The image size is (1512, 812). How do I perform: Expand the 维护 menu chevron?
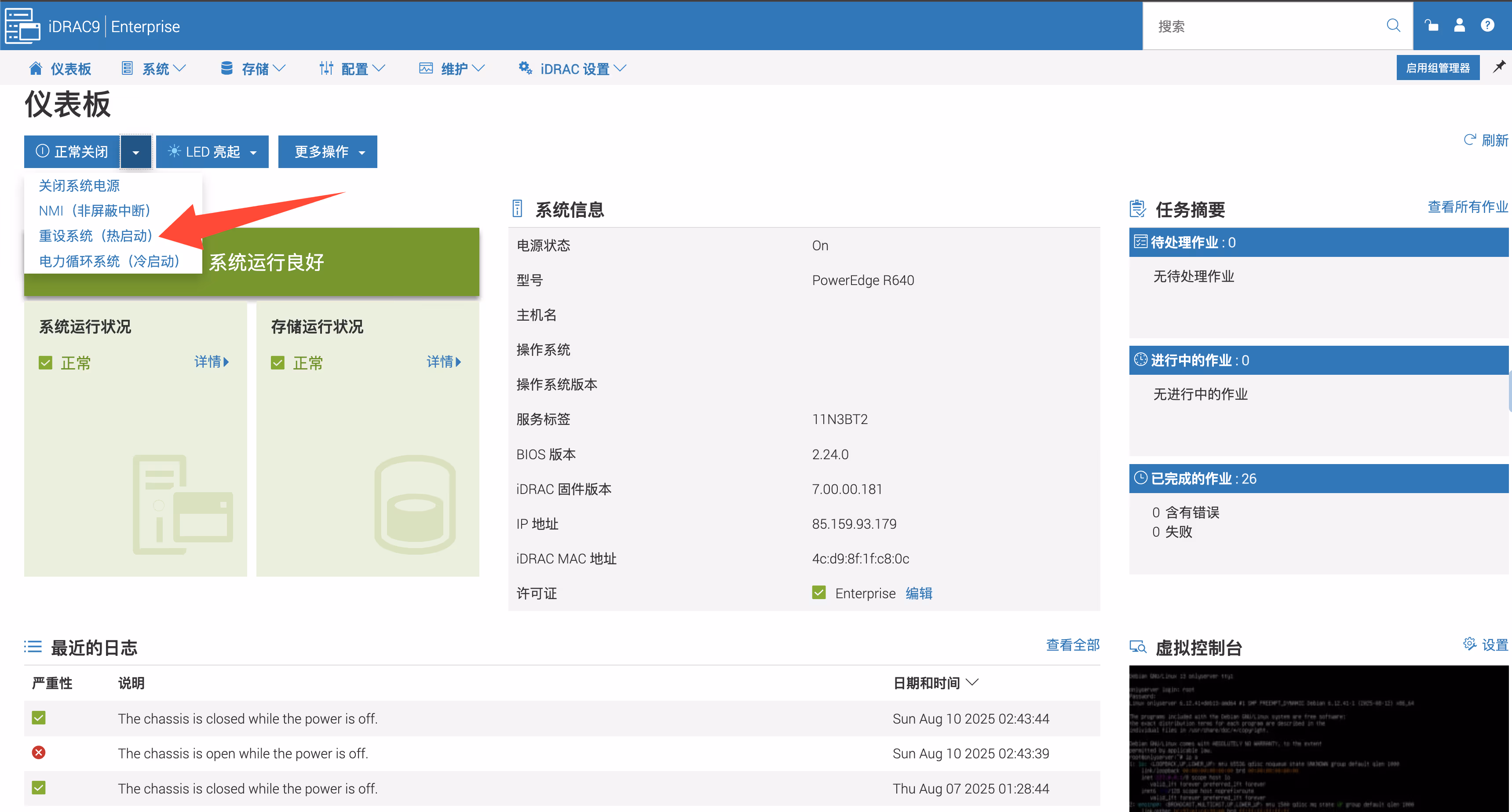coord(478,68)
